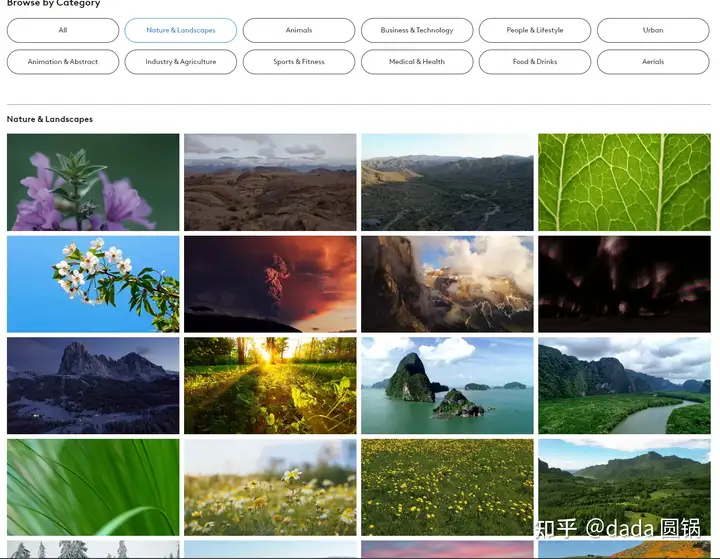
Task: Select the Sports & Fitness category
Action: tap(299, 62)
